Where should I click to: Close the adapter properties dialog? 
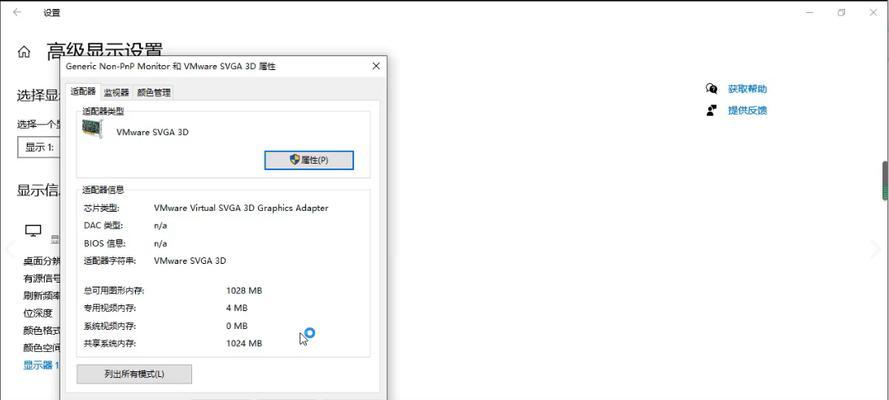[376, 66]
